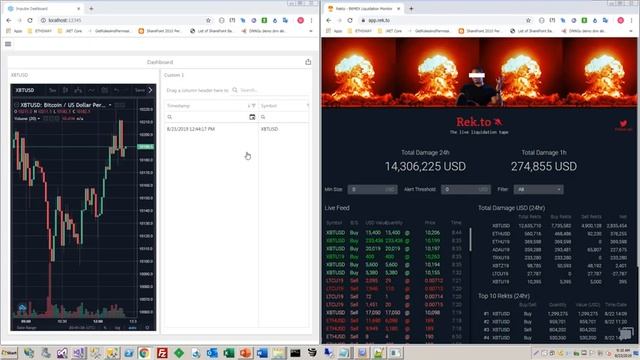This screenshot has height=360, width=640.
Task: Open the Apps bookmark in the dashboard browser
Action: click(14, 31)
